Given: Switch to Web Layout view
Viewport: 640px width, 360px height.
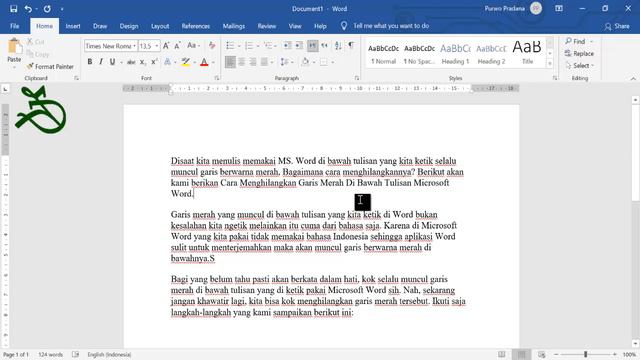Looking at the screenshot, I should click(x=542, y=354).
